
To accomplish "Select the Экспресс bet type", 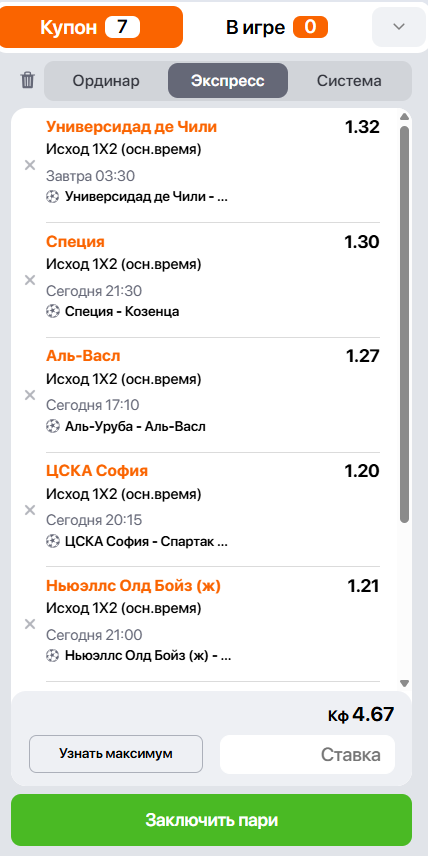I will (x=228, y=81).
